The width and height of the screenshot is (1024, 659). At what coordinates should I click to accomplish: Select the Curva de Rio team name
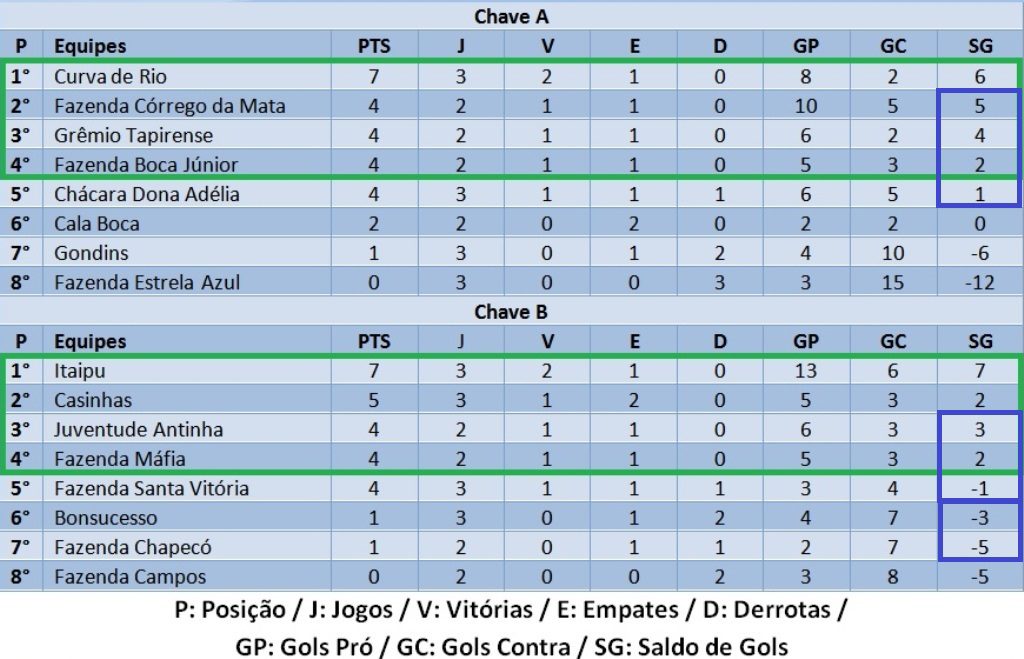click(x=110, y=76)
